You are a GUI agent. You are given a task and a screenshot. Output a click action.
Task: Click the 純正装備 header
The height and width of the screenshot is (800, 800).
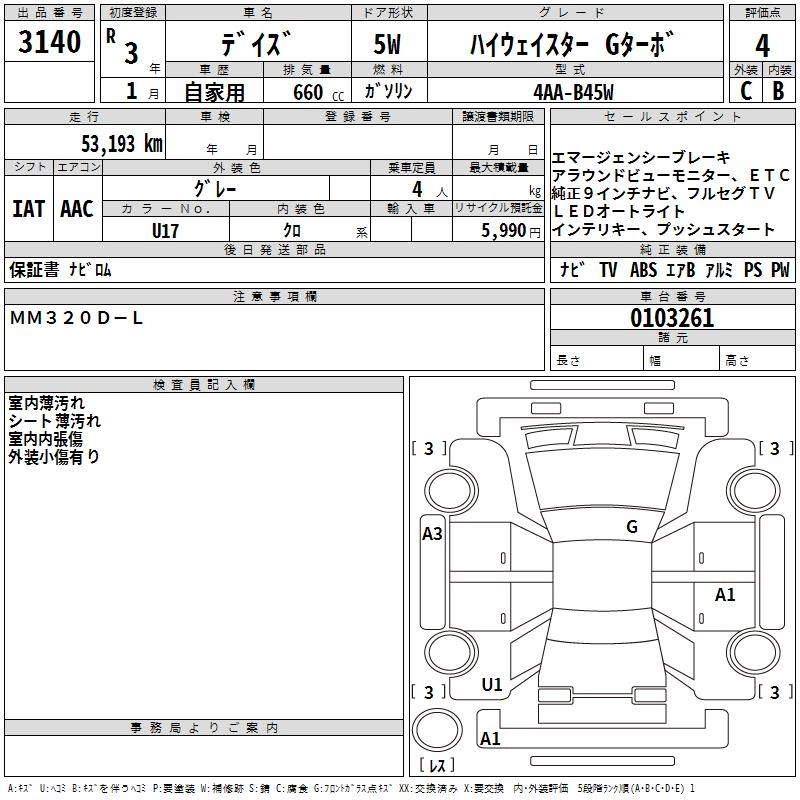coord(672,249)
